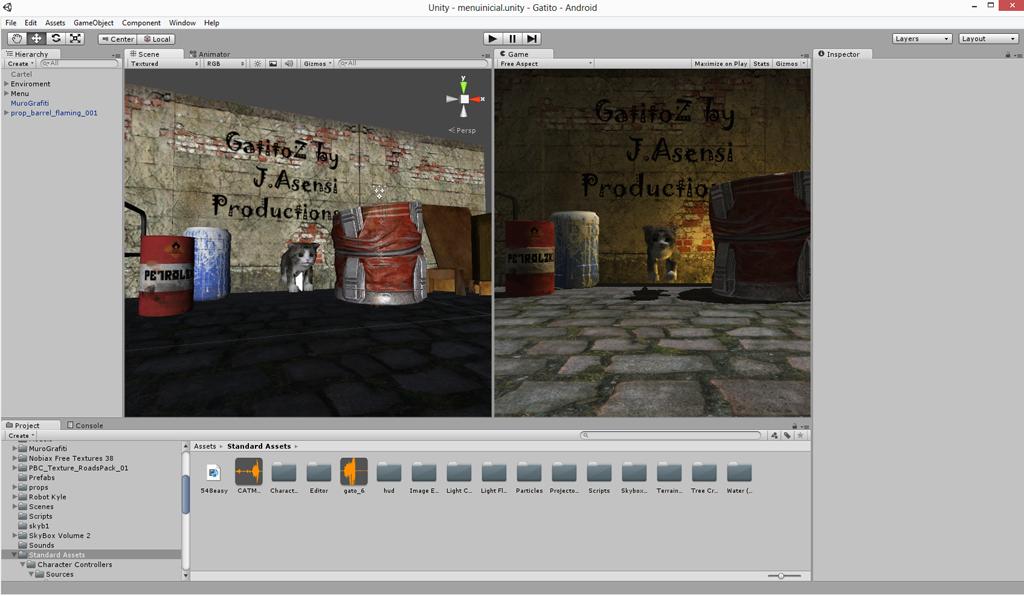This screenshot has height=596, width=1024.
Task: Click the scene orientation gizmo
Action: pos(464,99)
